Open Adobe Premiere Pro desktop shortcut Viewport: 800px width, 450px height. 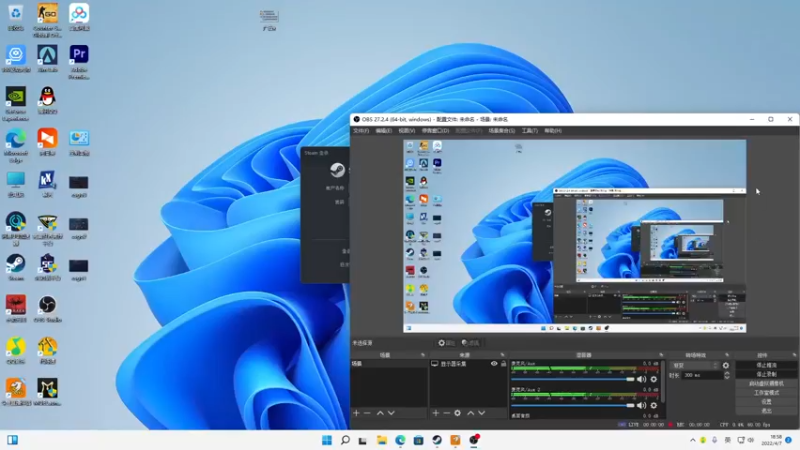click(79, 62)
